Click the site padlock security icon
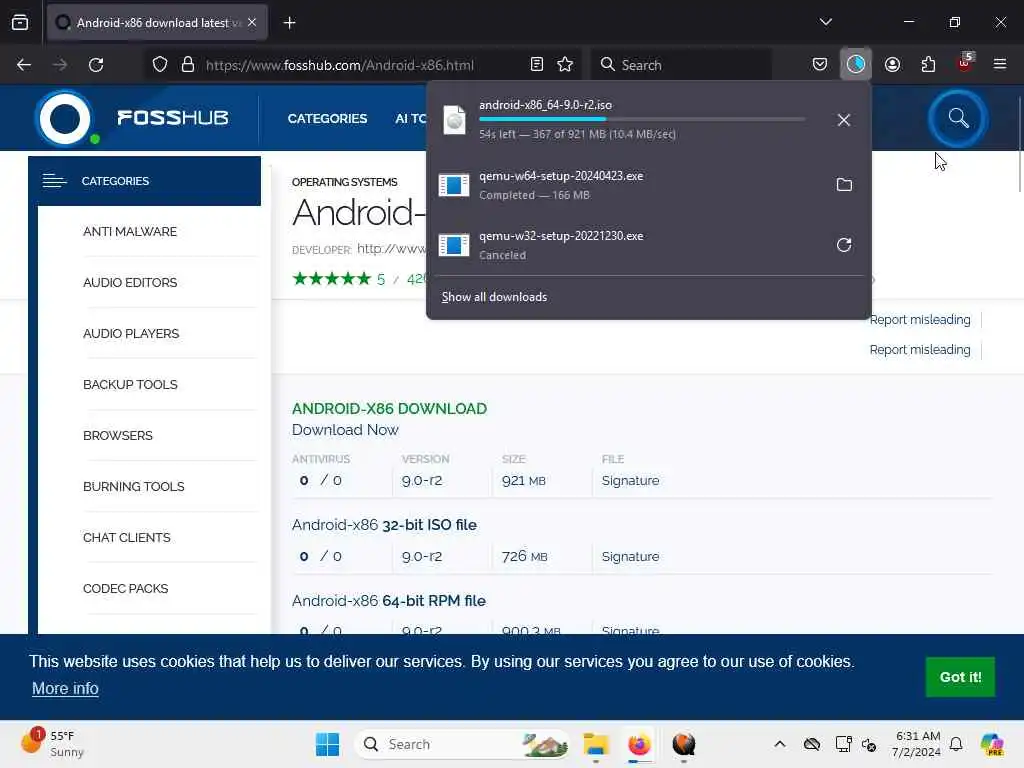This screenshot has width=1024, height=768. (188, 64)
